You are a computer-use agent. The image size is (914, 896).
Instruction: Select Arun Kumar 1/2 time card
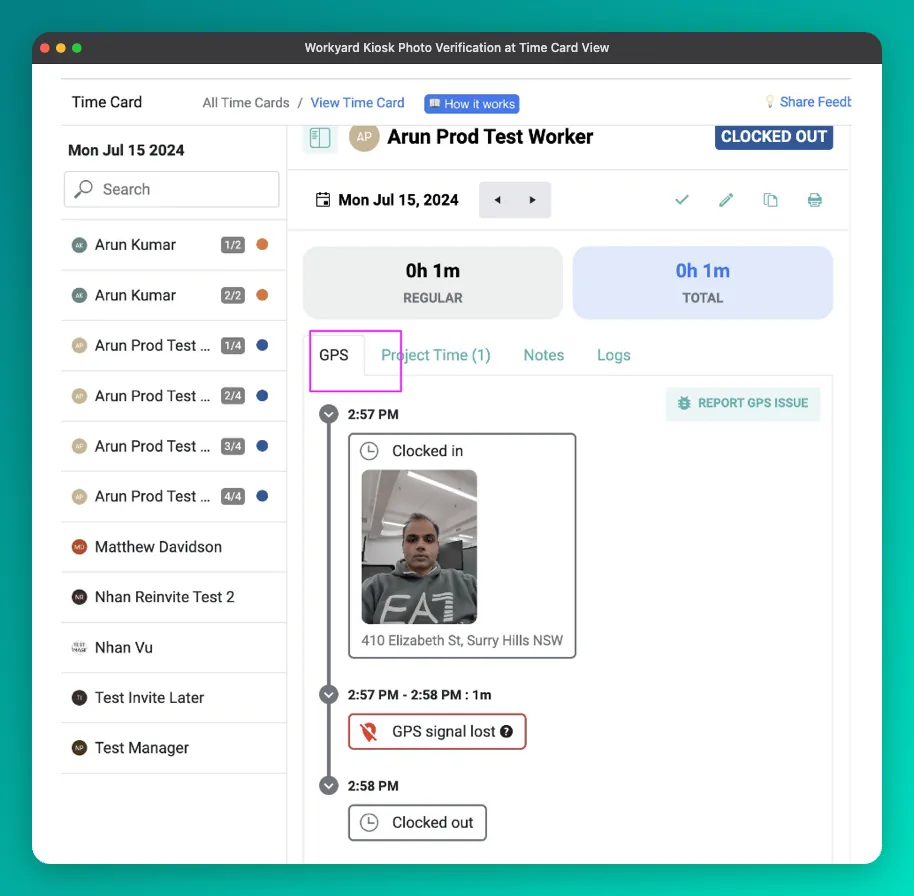pos(174,245)
